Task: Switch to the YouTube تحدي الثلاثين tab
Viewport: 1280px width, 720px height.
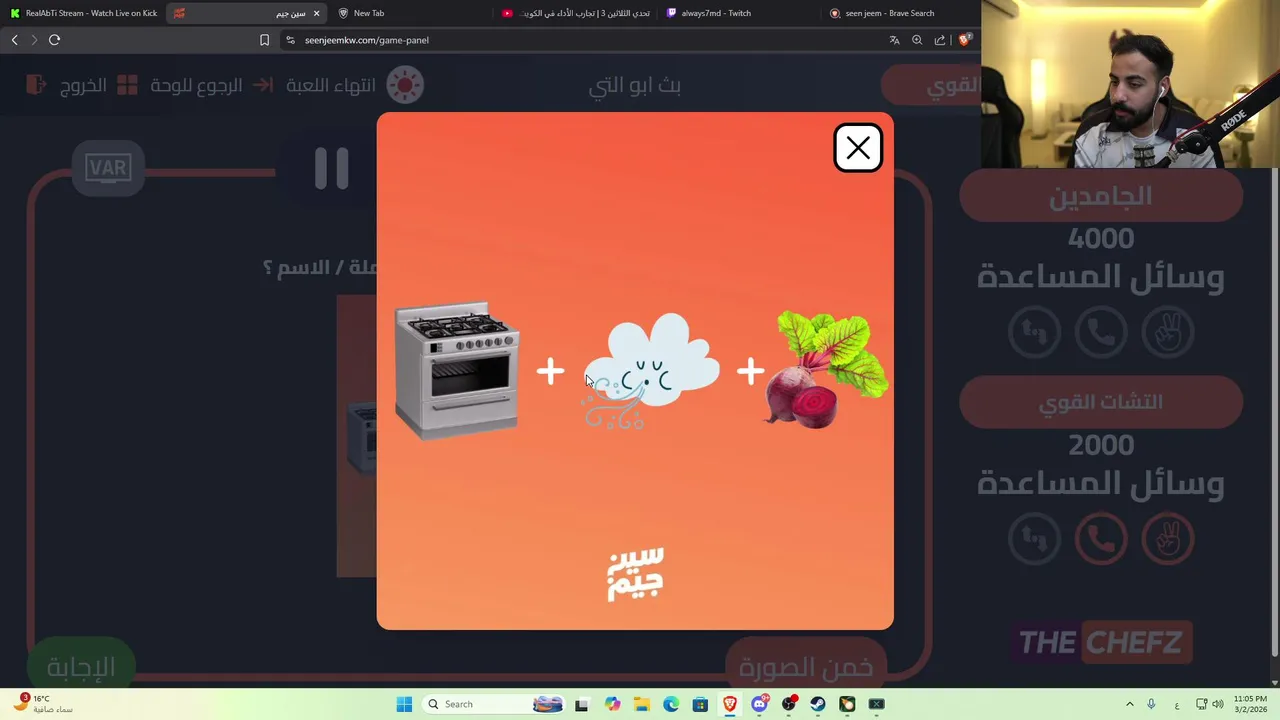Action: [x=575, y=13]
